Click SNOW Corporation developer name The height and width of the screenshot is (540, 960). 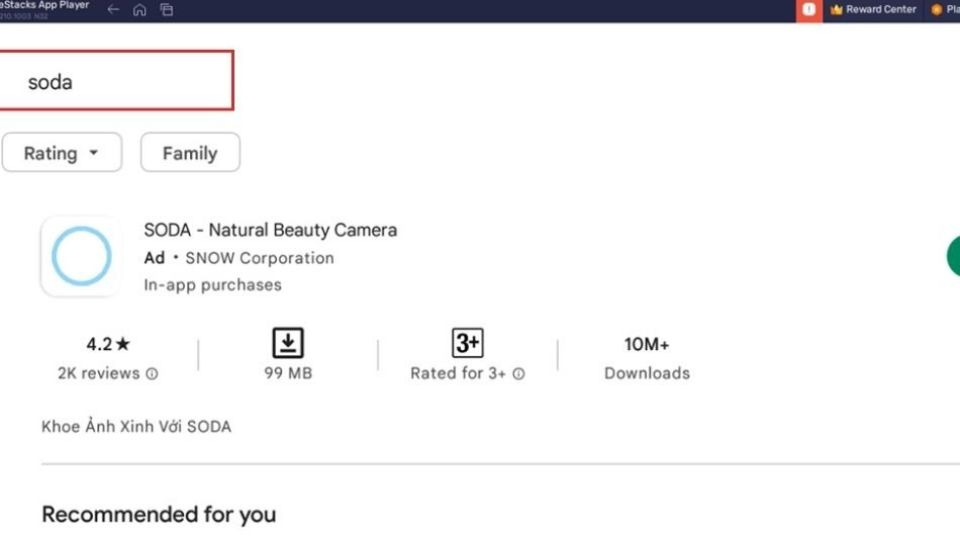point(260,258)
